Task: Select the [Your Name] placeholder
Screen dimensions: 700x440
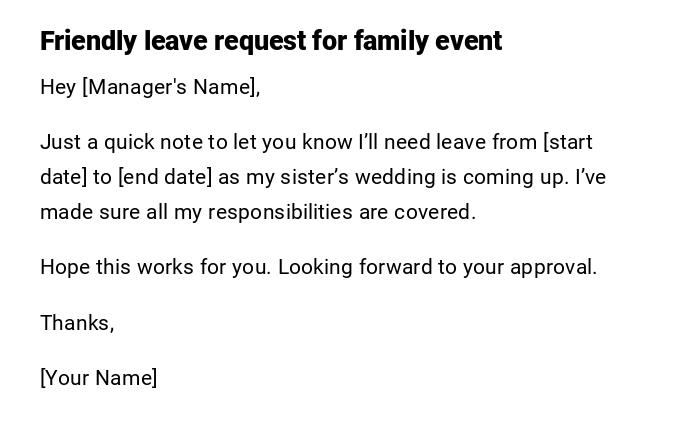Action: [99, 378]
